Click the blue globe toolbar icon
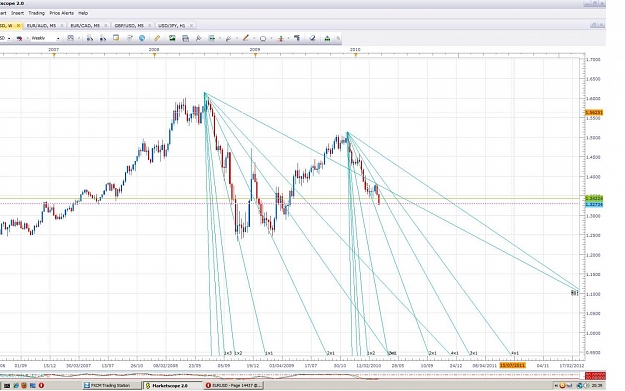The image size is (625, 391). pos(142,38)
